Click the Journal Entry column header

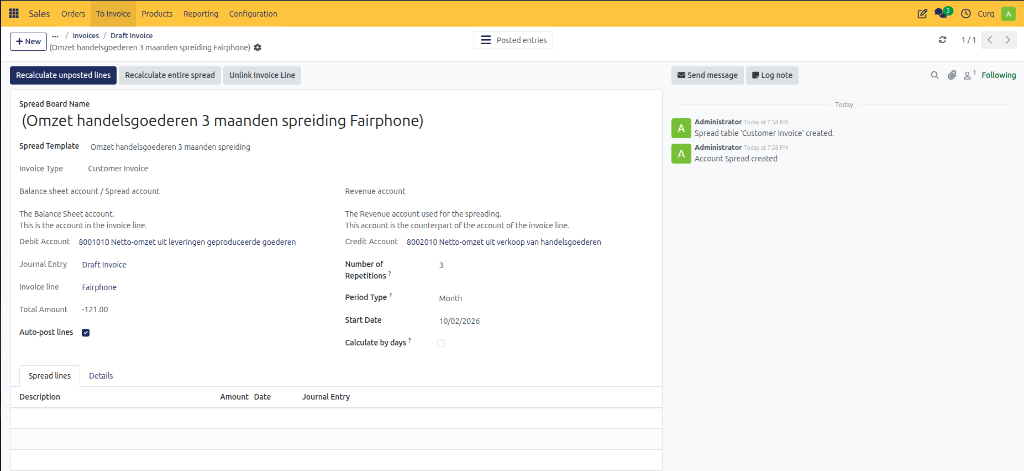pos(326,397)
